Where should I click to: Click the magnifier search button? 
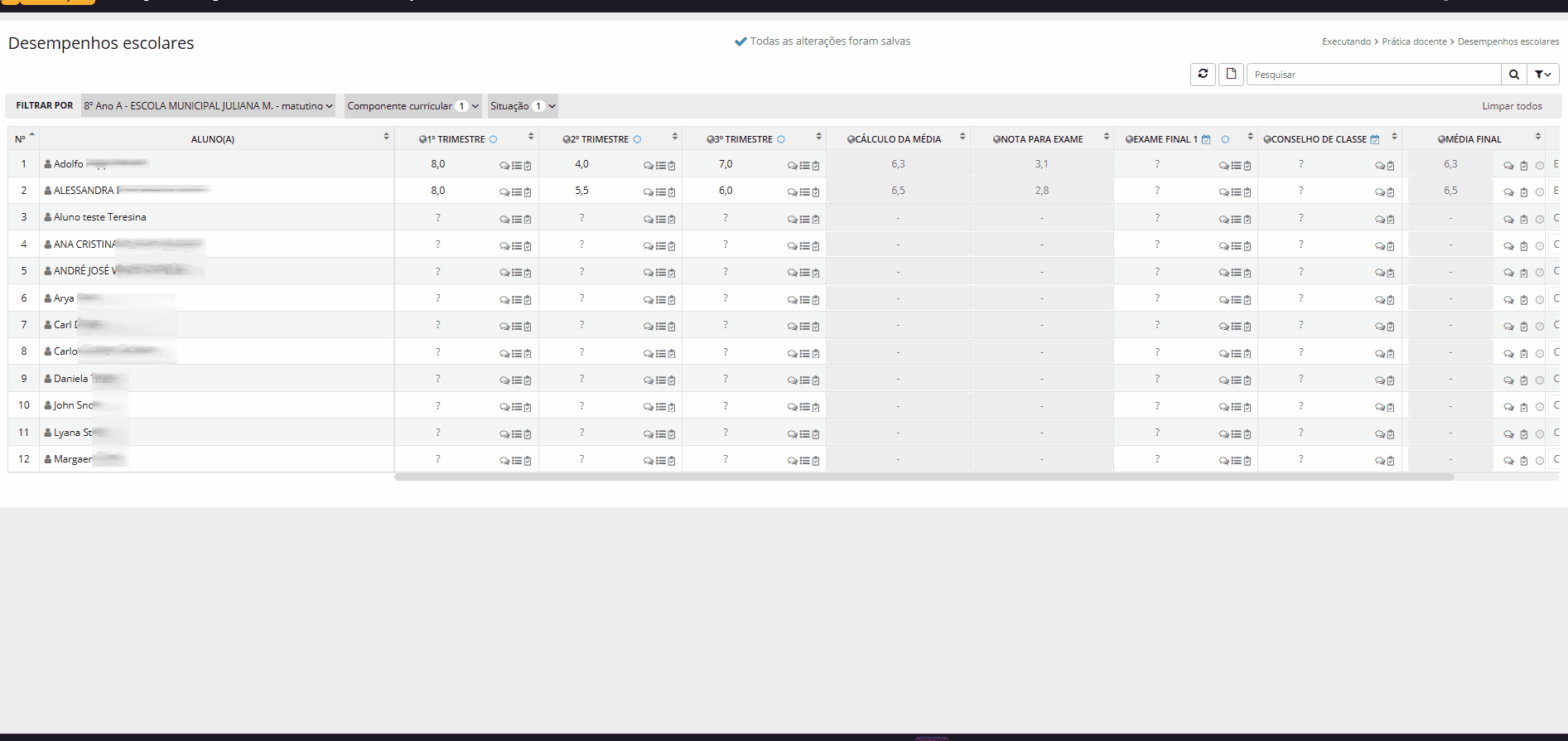[1513, 75]
